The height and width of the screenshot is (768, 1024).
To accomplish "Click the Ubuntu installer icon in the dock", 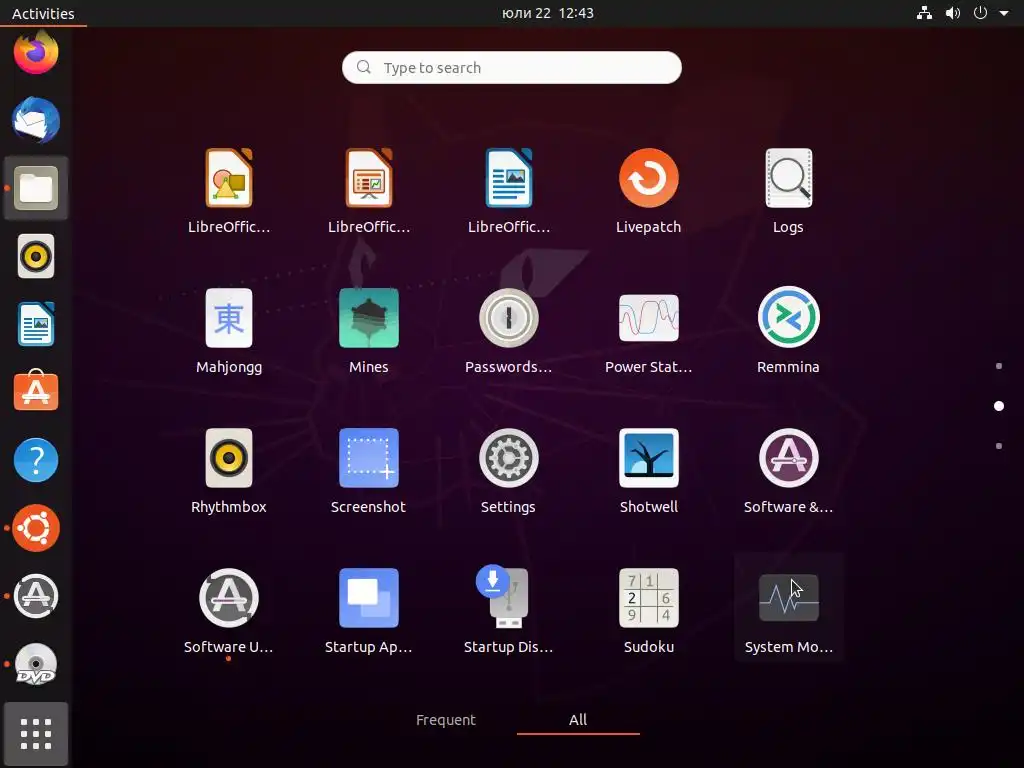I will [x=36, y=528].
